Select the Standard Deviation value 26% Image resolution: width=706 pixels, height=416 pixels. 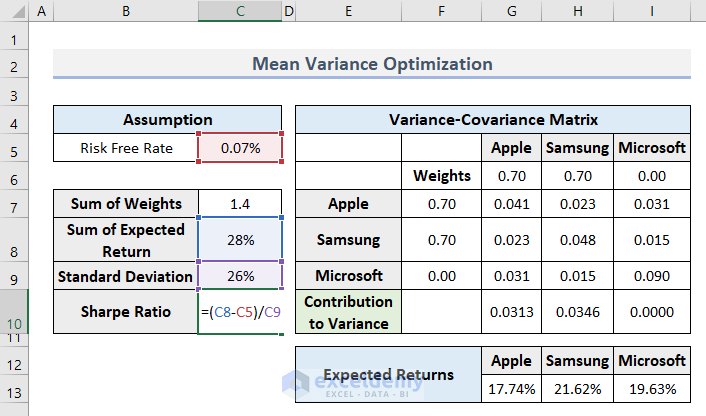(240, 275)
